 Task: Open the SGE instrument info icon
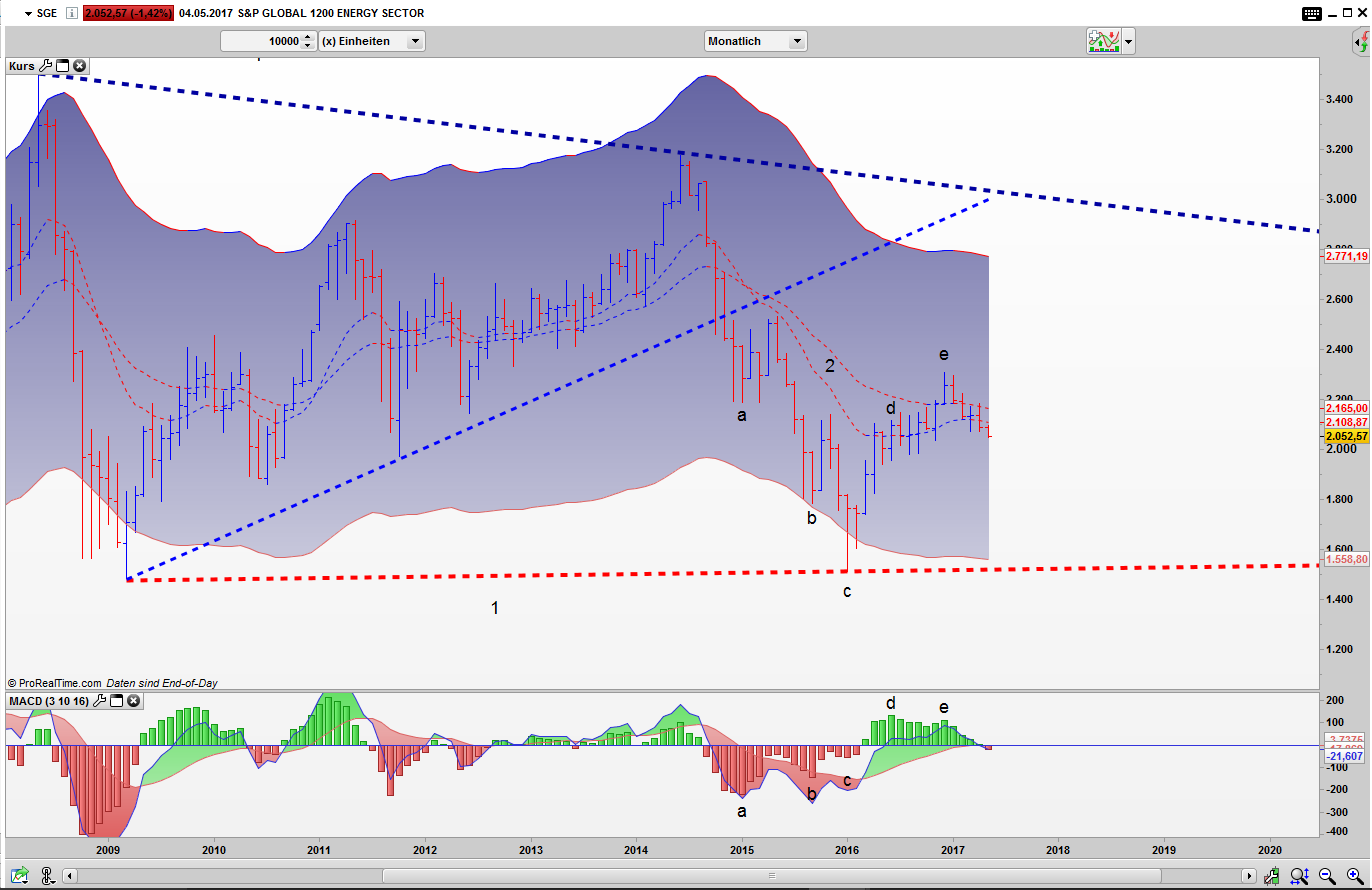point(72,13)
